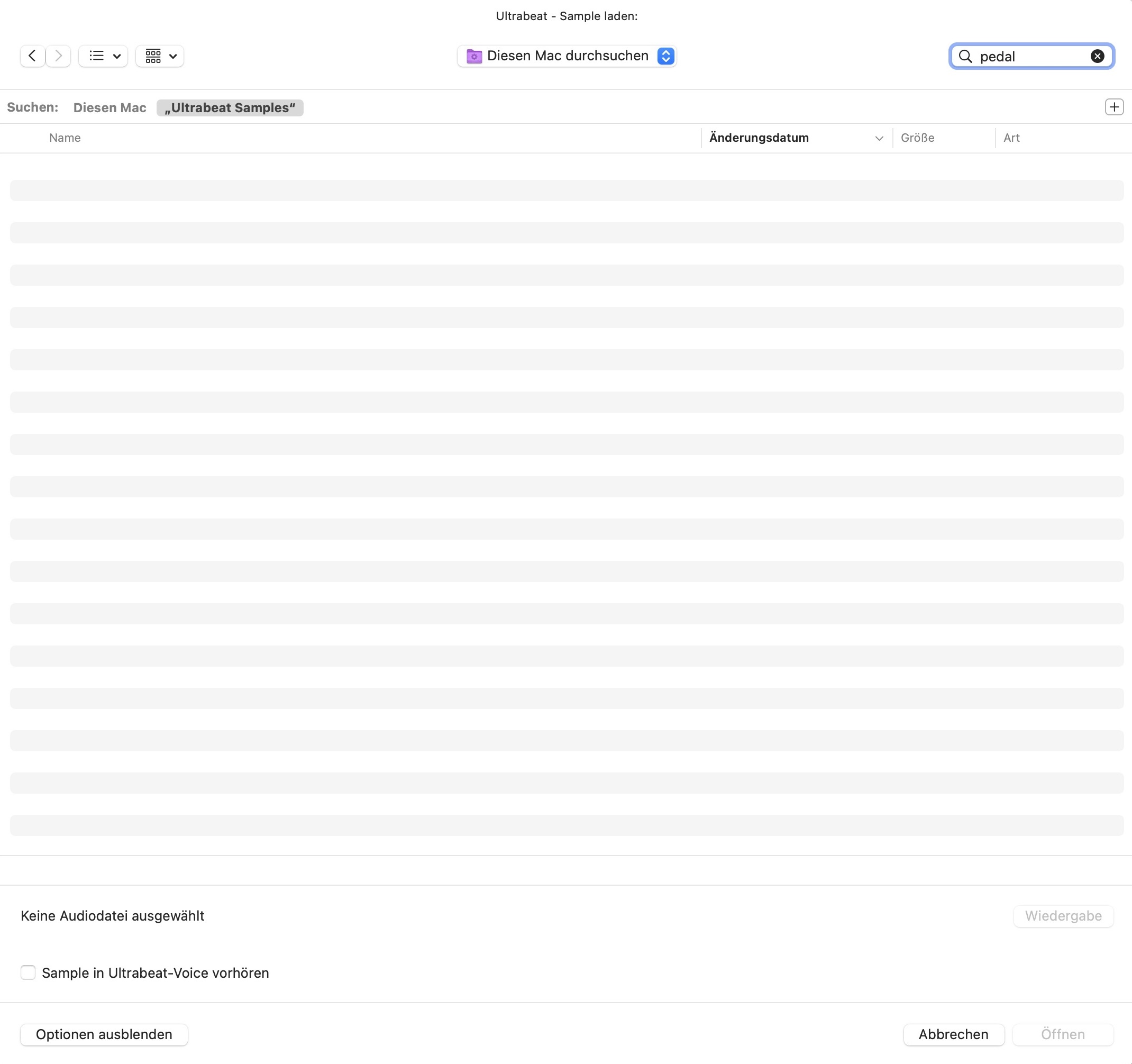Clear the search field with X icon

(x=1097, y=56)
